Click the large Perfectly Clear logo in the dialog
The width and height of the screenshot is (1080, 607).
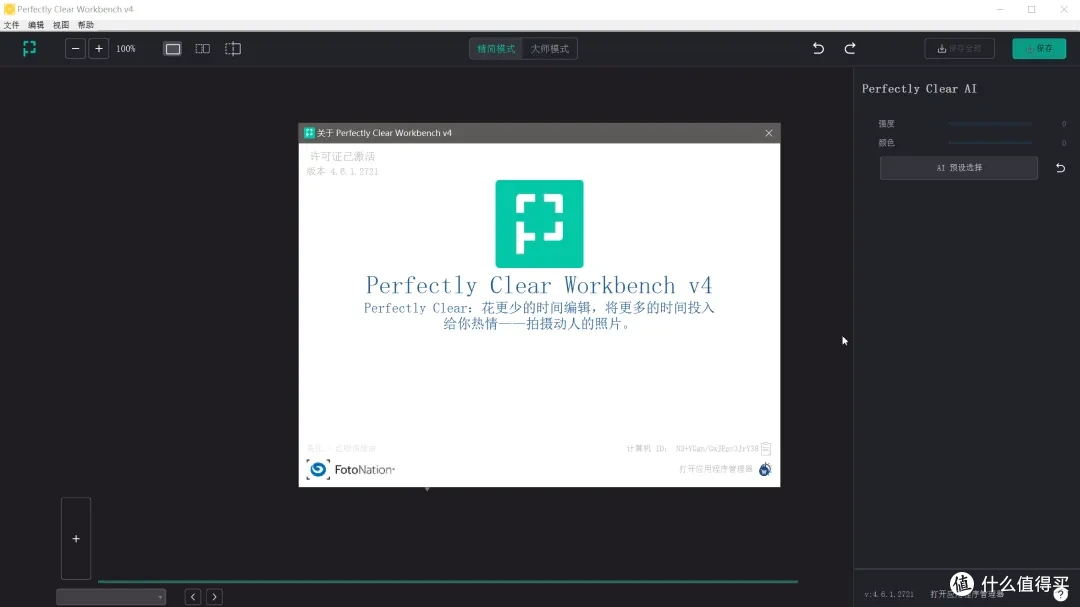pyautogui.click(x=539, y=224)
